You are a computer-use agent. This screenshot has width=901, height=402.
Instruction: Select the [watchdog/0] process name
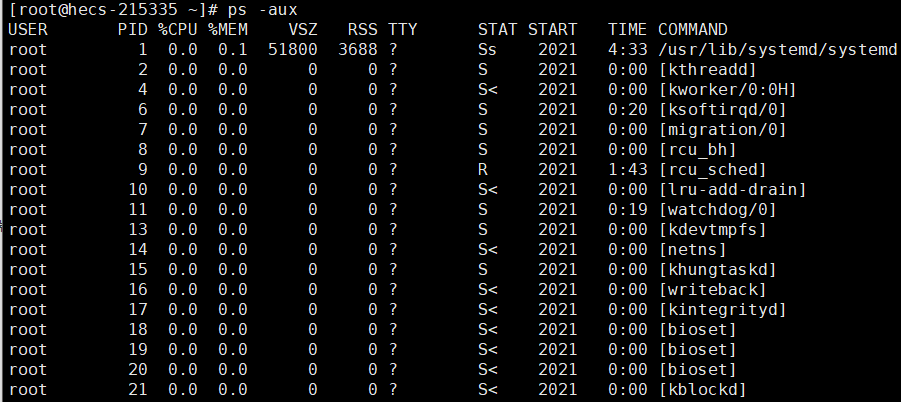pyautogui.click(x=718, y=210)
